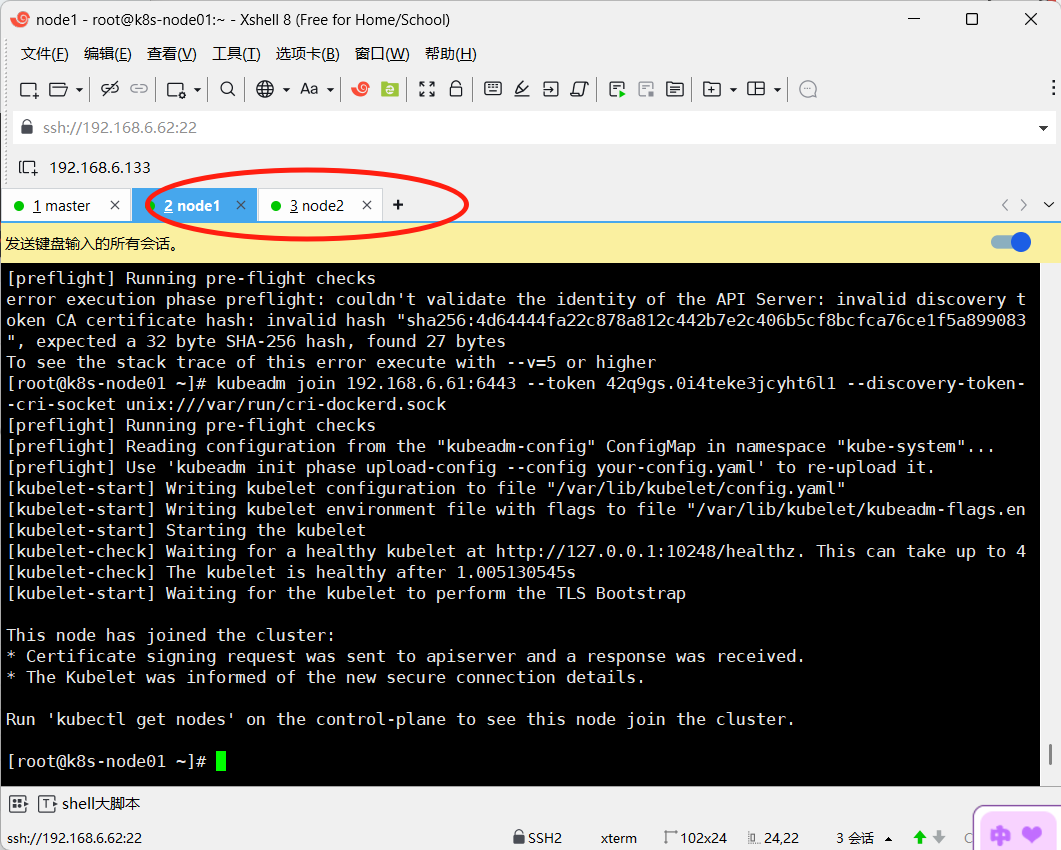Click the shell大脚本 quick command button
The image size is (1061, 850).
89,804
